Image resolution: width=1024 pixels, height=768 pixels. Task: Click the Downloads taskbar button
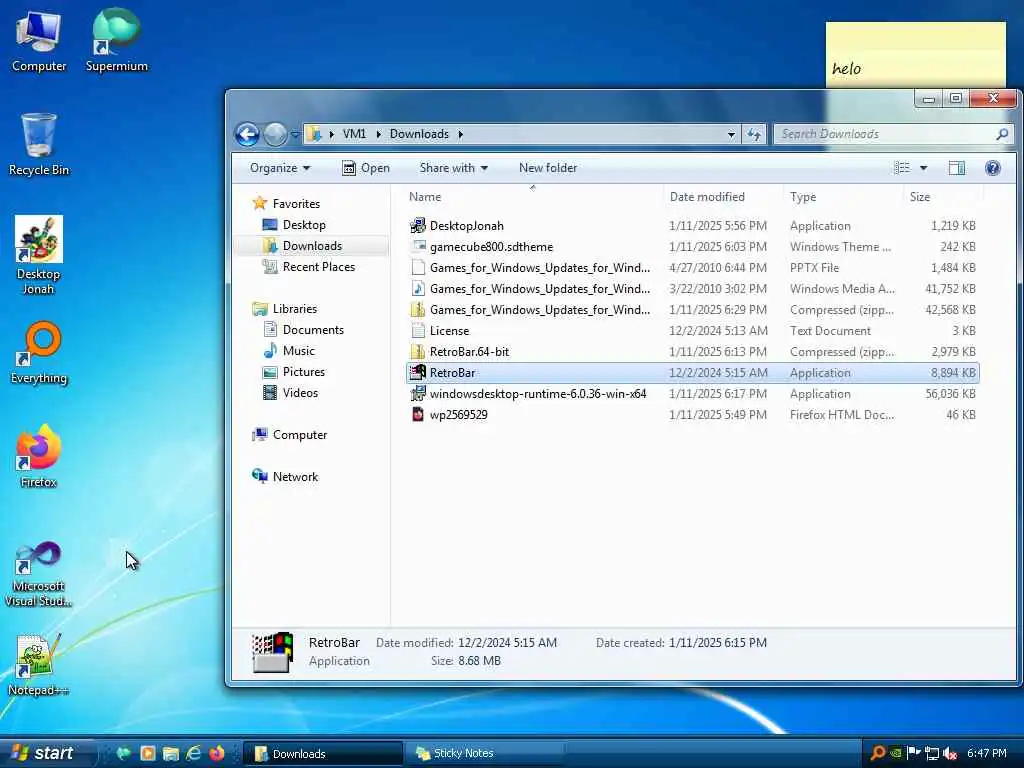(323, 753)
